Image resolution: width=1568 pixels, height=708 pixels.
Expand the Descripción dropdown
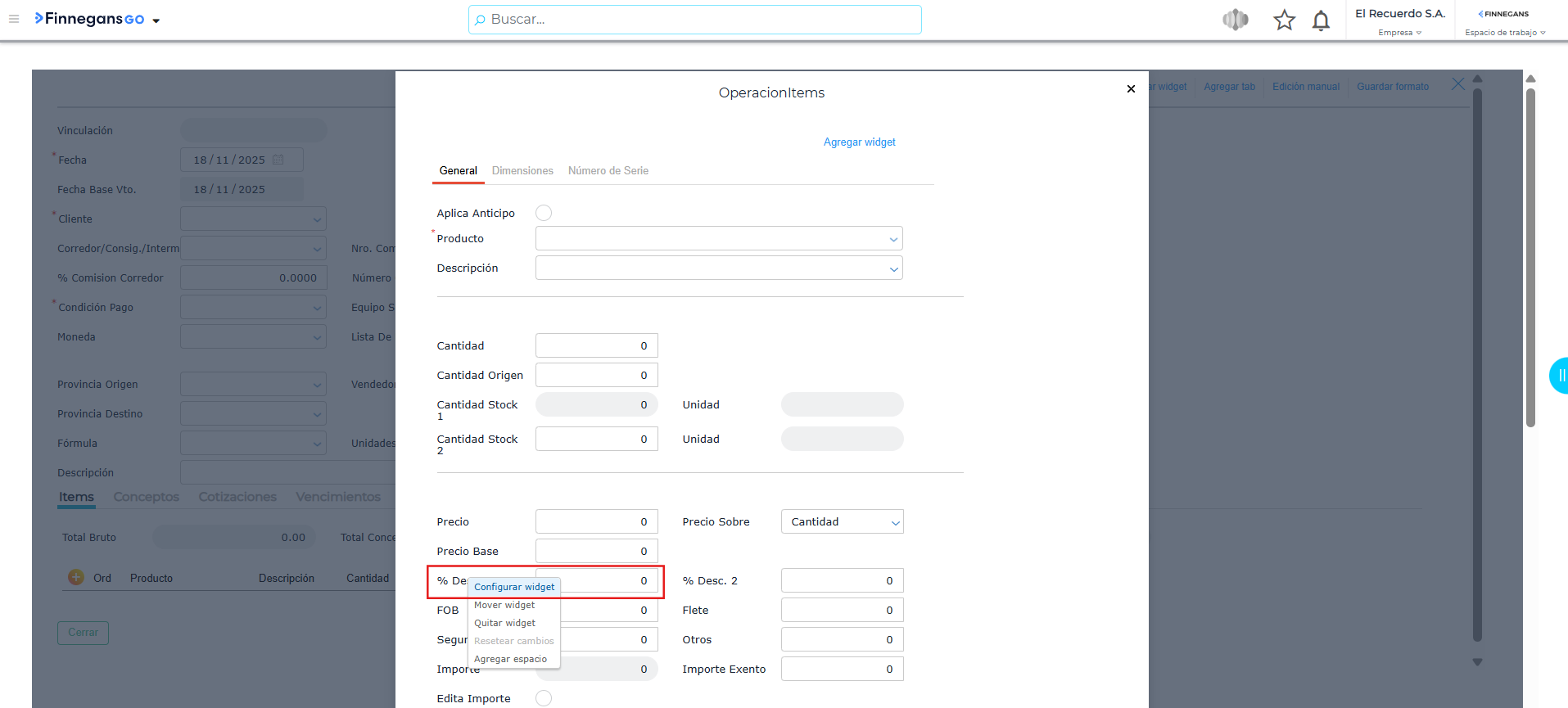point(893,268)
